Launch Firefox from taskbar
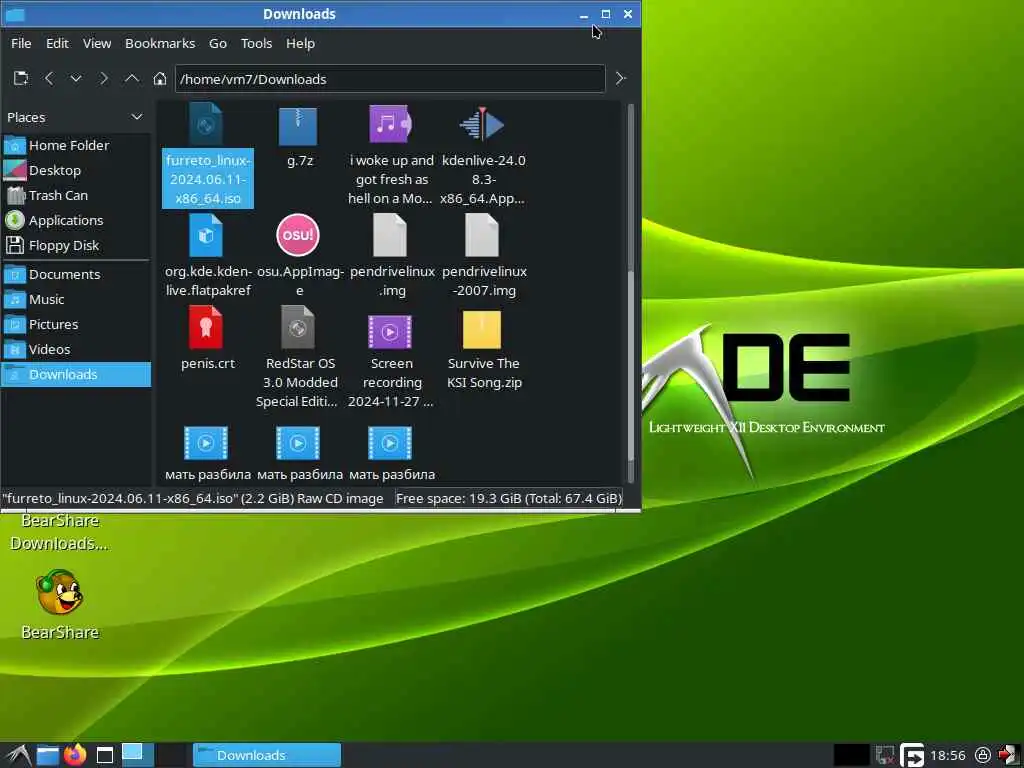This screenshot has width=1024, height=768. pyautogui.click(x=75, y=755)
